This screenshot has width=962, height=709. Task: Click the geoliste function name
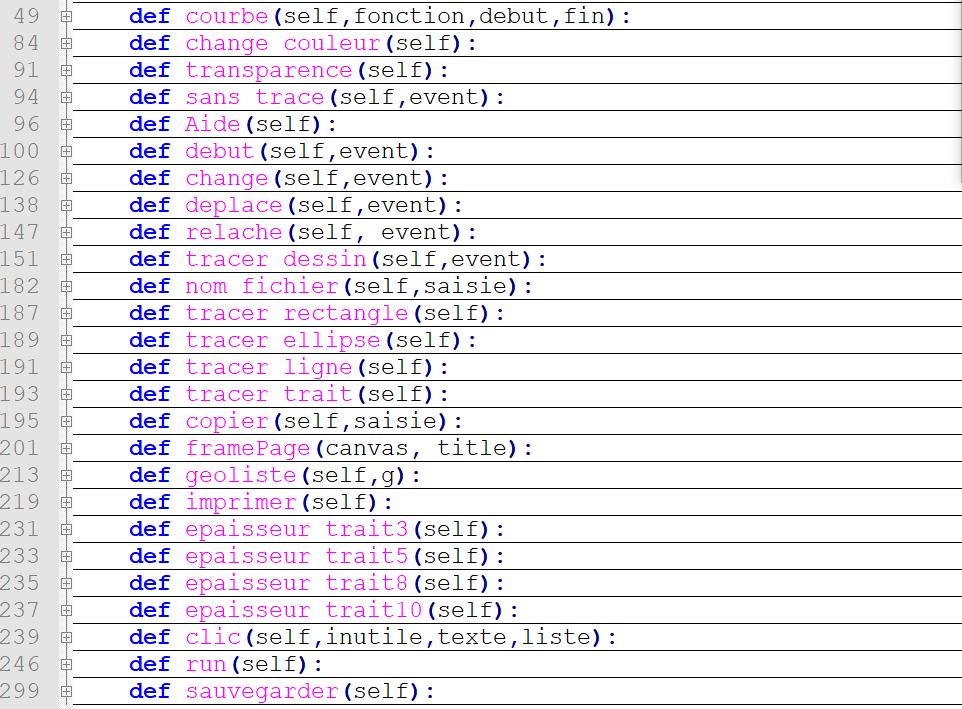click(241, 475)
